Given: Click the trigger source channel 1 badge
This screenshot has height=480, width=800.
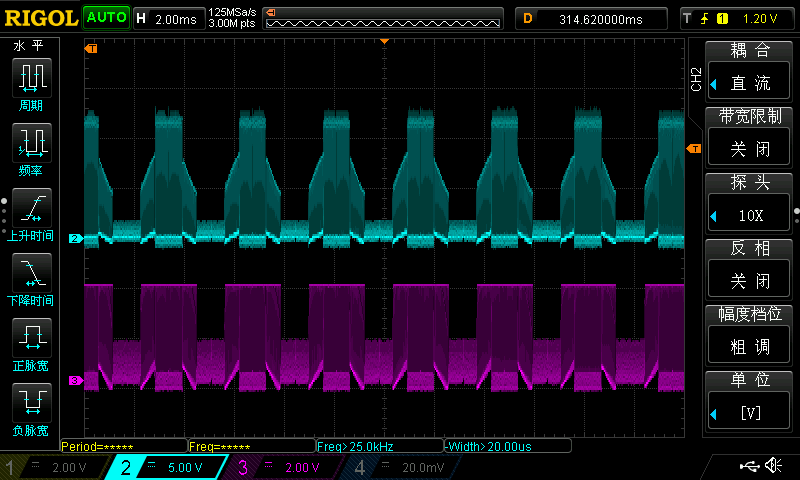Looking at the screenshot, I should (x=722, y=19).
